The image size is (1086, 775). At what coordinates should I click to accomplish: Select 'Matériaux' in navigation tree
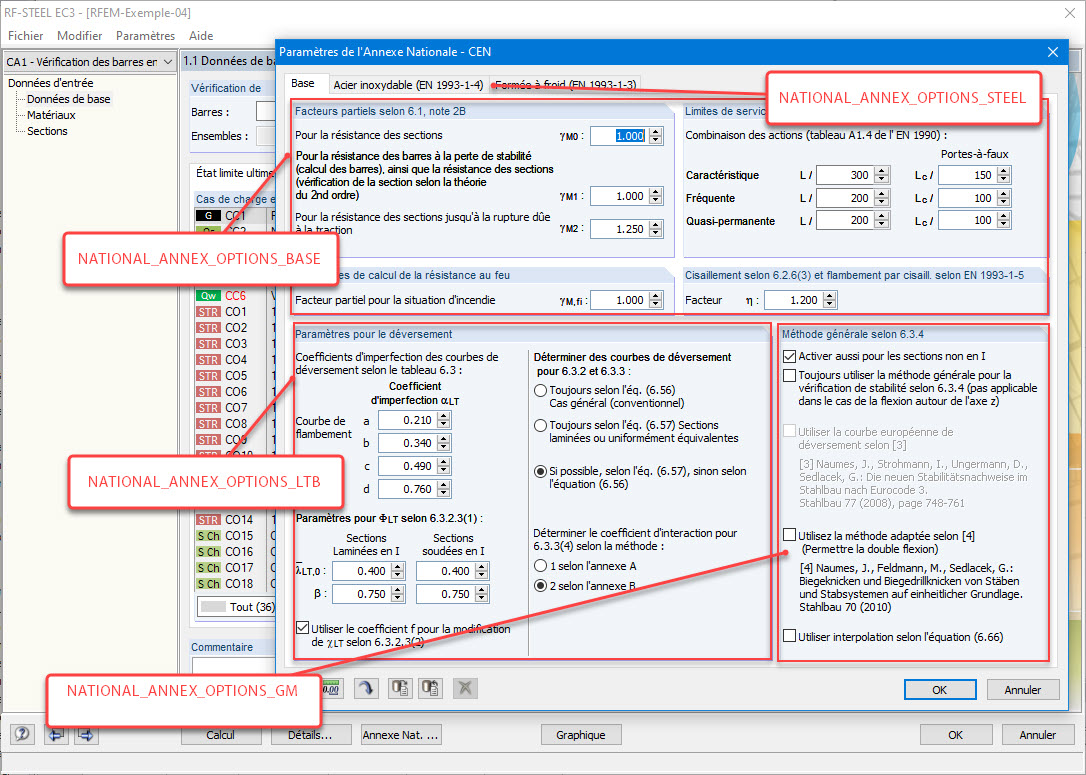pos(51,115)
